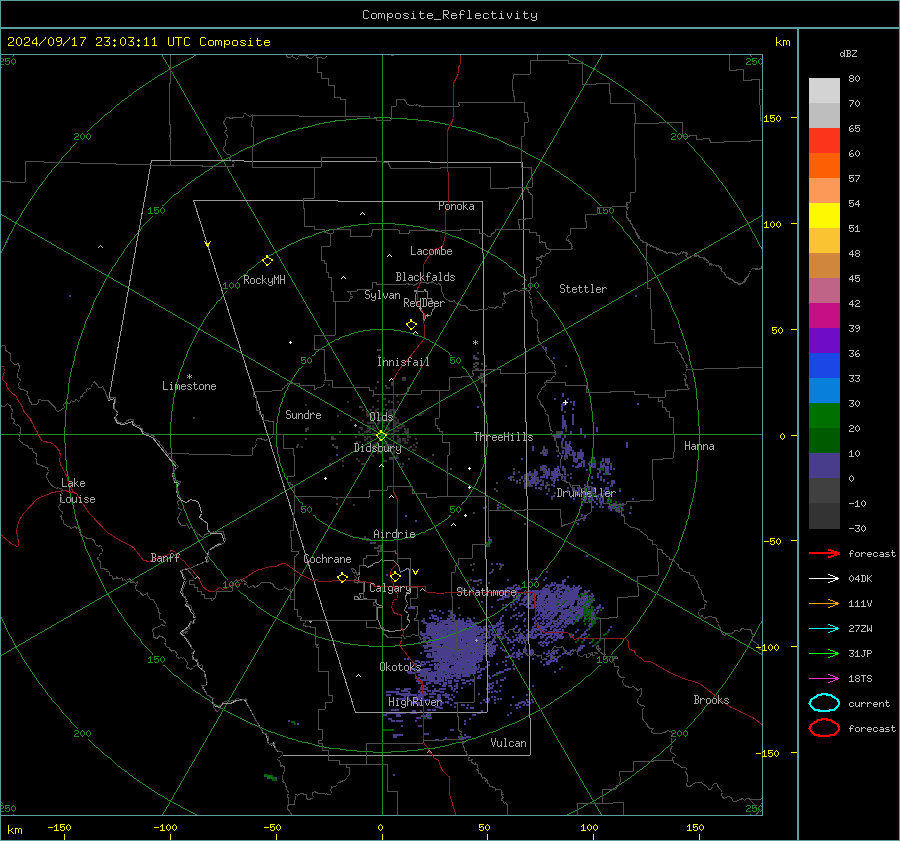Click the yellow diamond marker near RockyMH
900x841 pixels.
tap(267, 261)
